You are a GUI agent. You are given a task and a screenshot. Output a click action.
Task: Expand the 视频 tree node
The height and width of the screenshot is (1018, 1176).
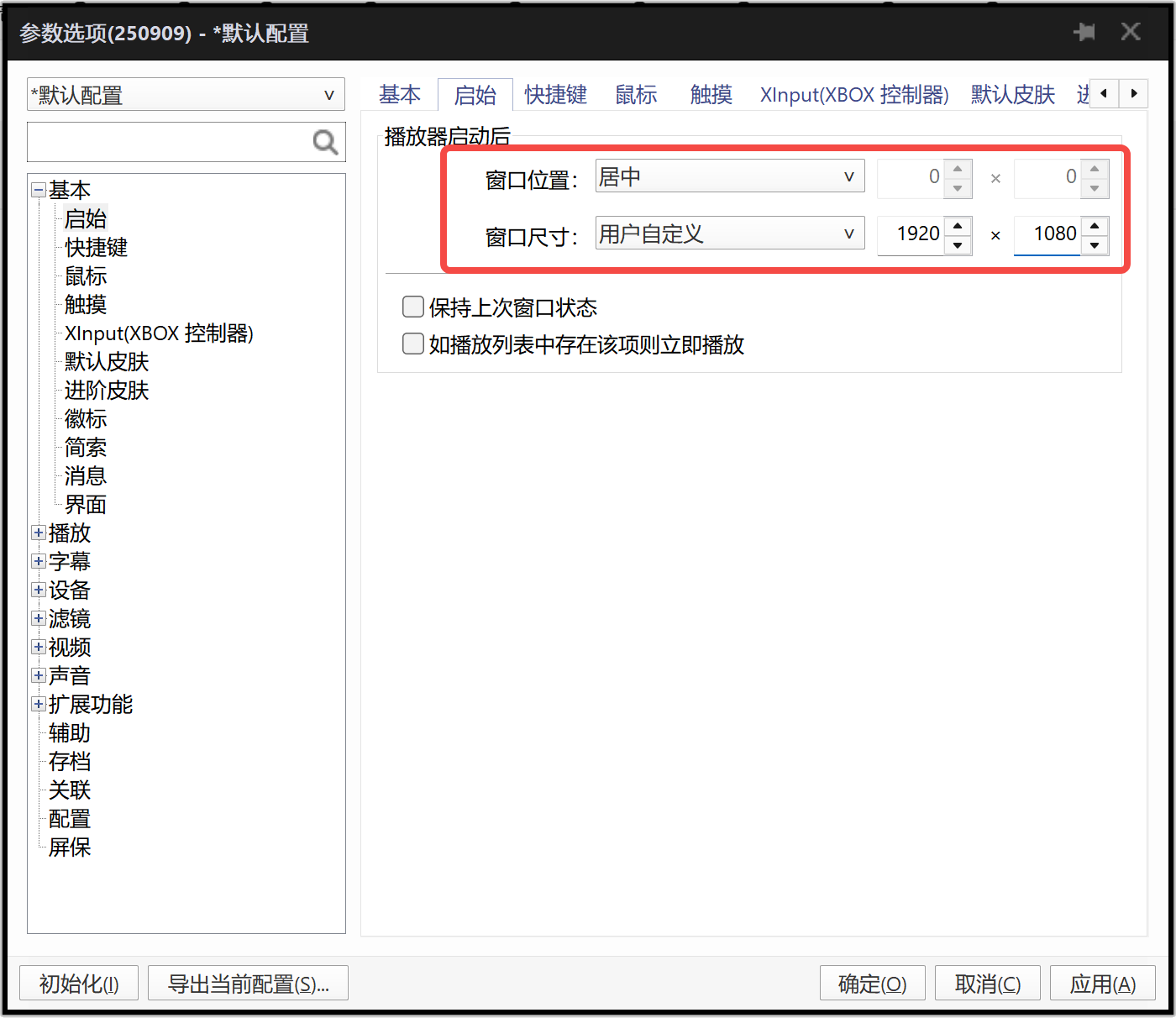point(38,646)
